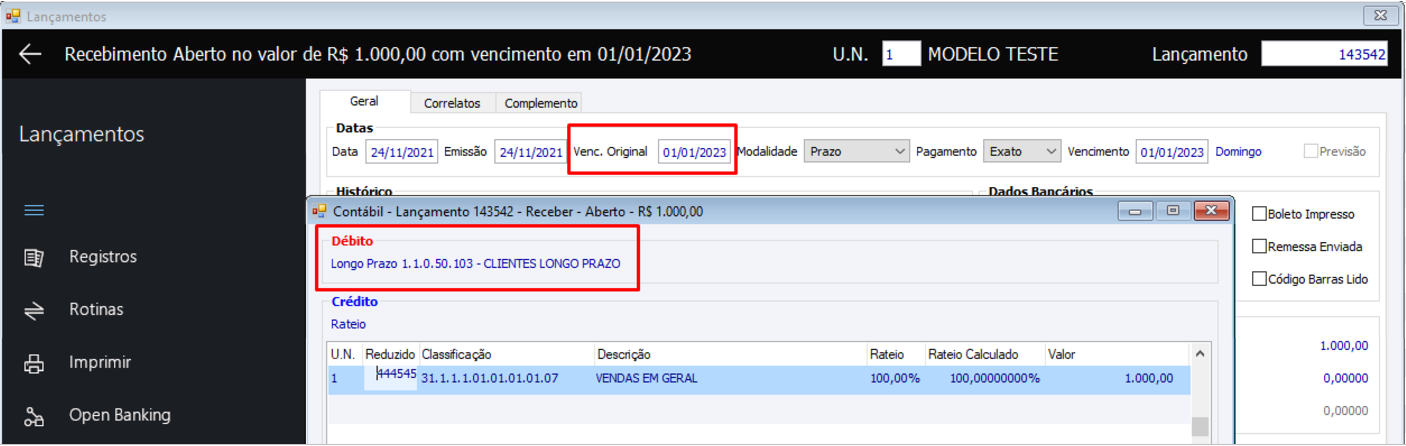Open the Pagamento dropdown

pyautogui.click(x=1021, y=152)
